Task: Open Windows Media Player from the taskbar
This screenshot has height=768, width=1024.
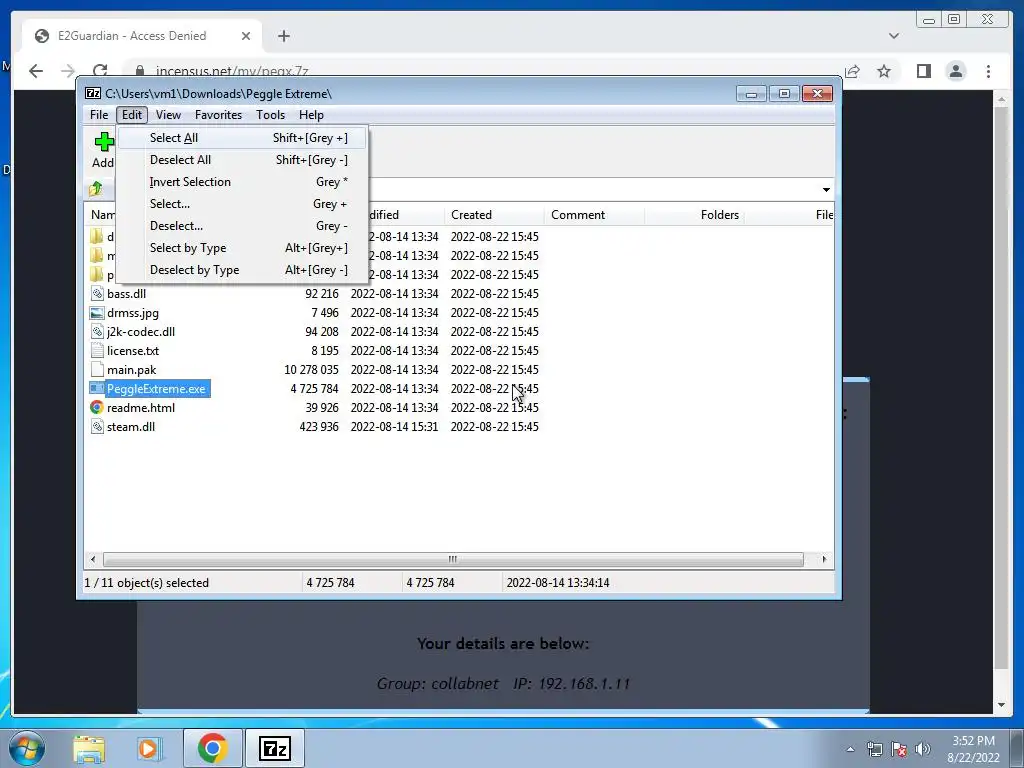Action: click(x=149, y=748)
